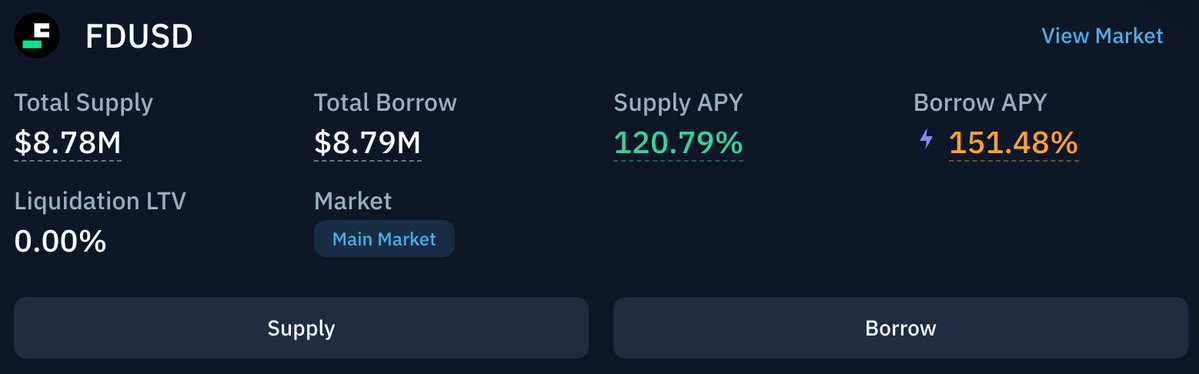
Task: Click the orange 151.48% borrow APY
Action: click(x=1013, y=143)
